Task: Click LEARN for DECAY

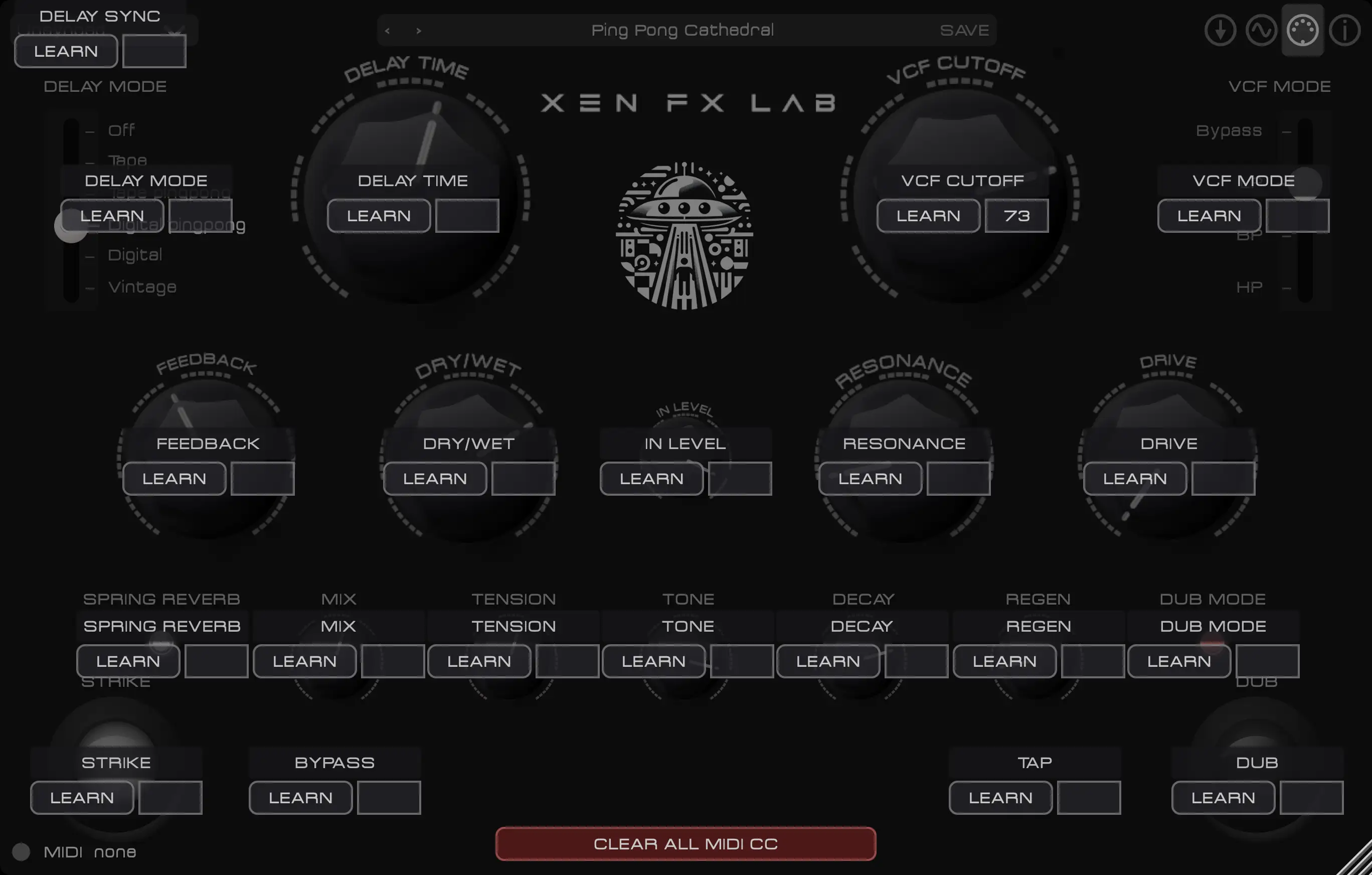Action: coord(828,661)
